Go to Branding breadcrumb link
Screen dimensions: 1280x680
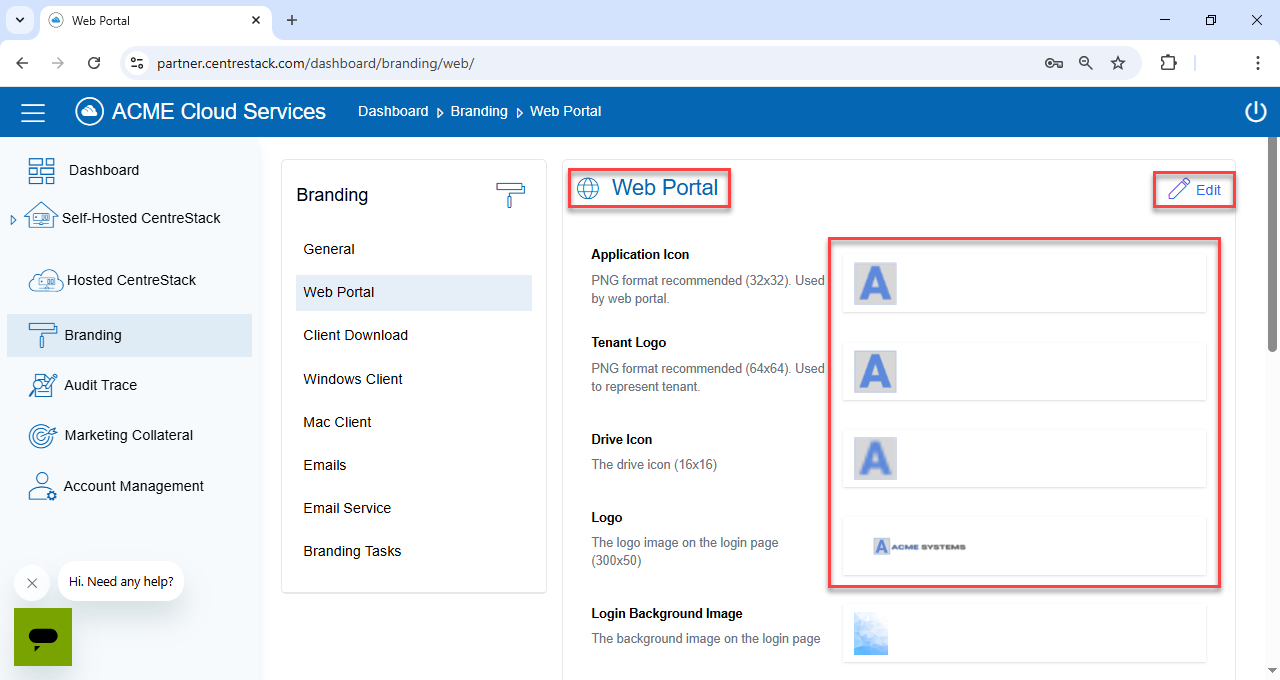479,112
